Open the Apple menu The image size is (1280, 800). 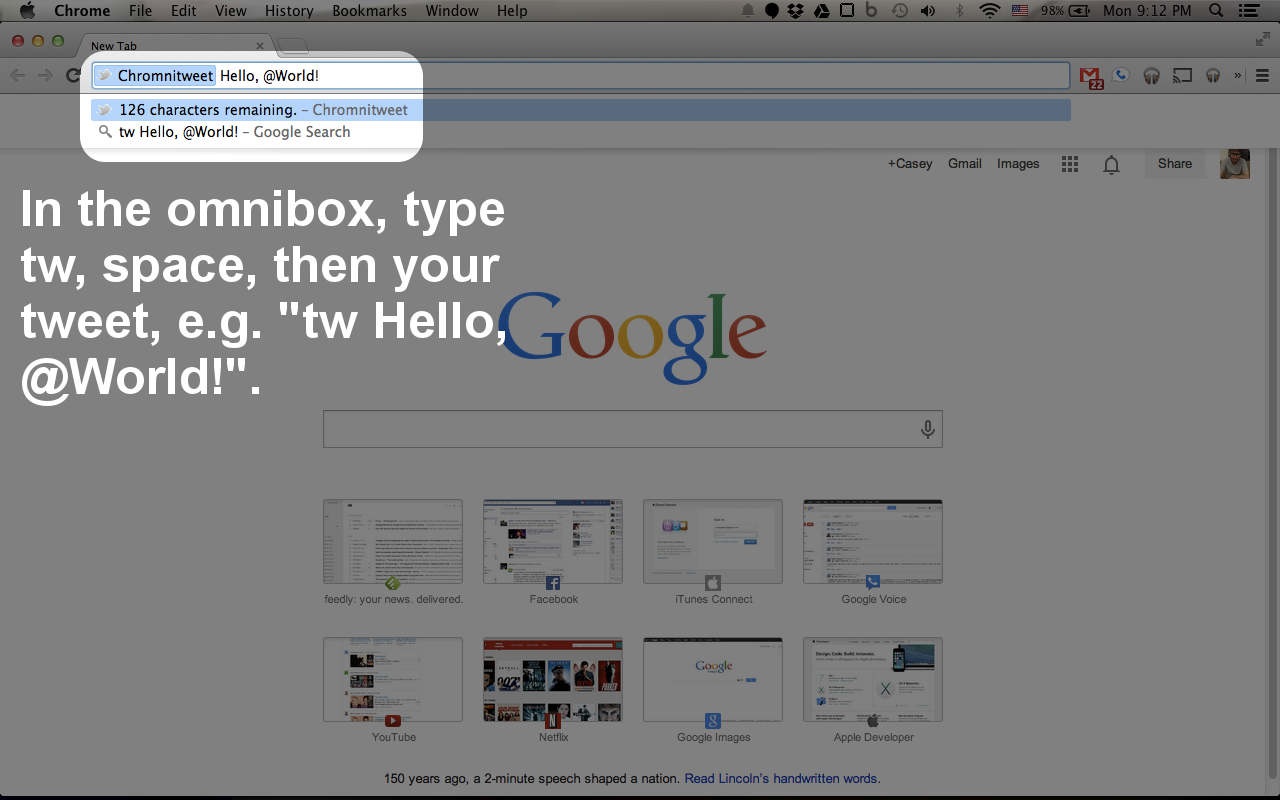27,11
